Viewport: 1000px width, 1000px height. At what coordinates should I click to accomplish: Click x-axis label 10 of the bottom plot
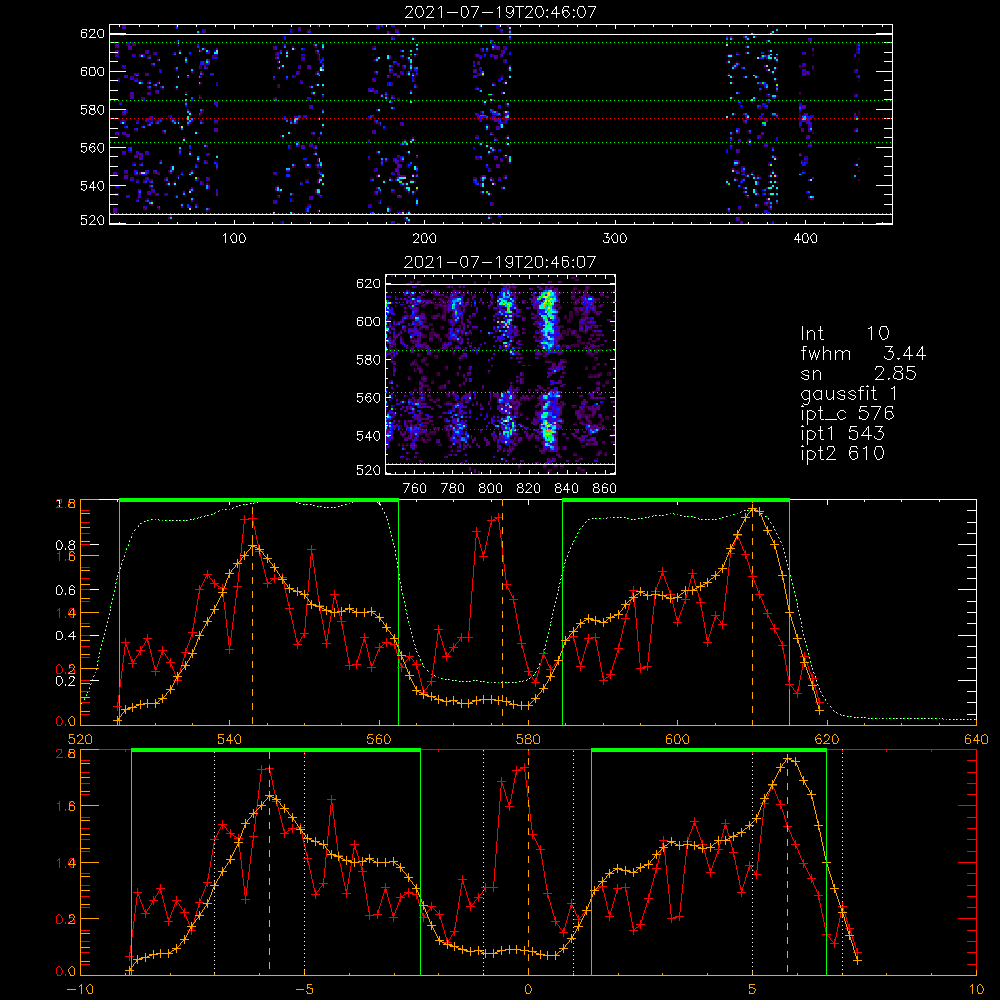click(x=976, y=989)
